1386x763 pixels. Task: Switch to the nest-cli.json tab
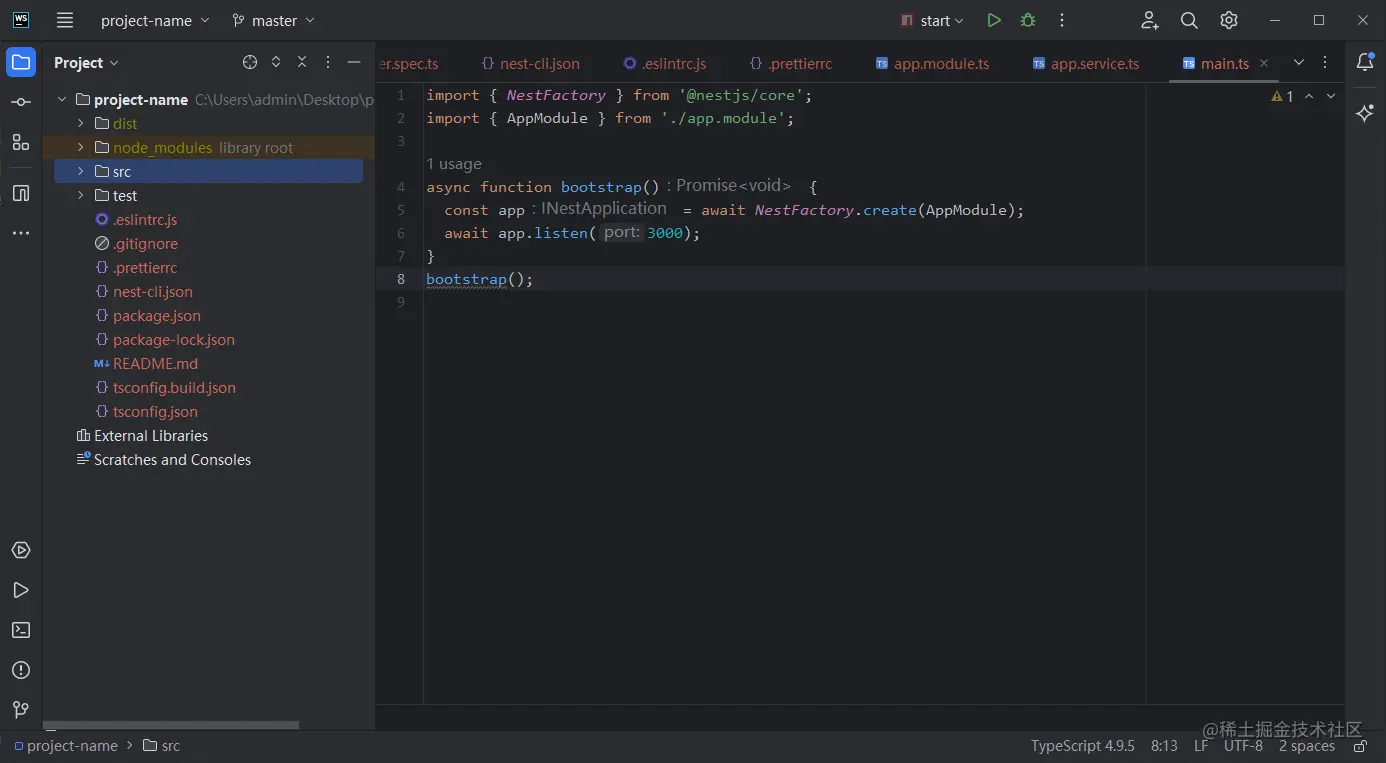pos(539,63)
